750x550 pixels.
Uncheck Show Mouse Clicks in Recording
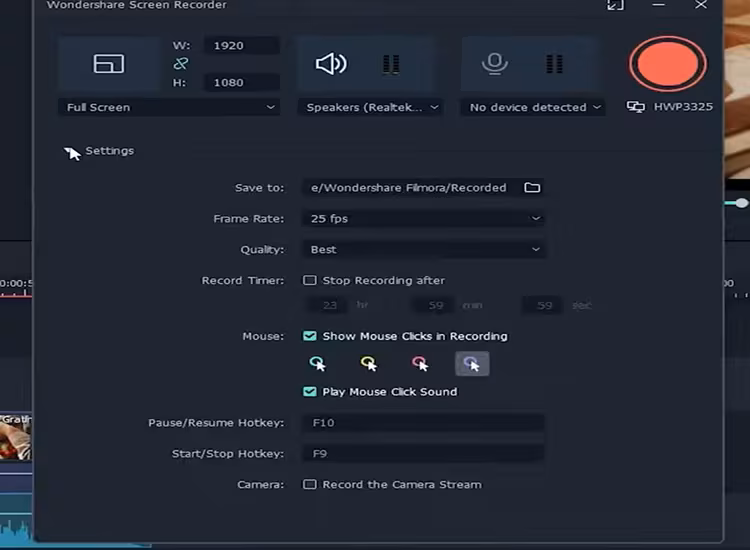point(309,336)
